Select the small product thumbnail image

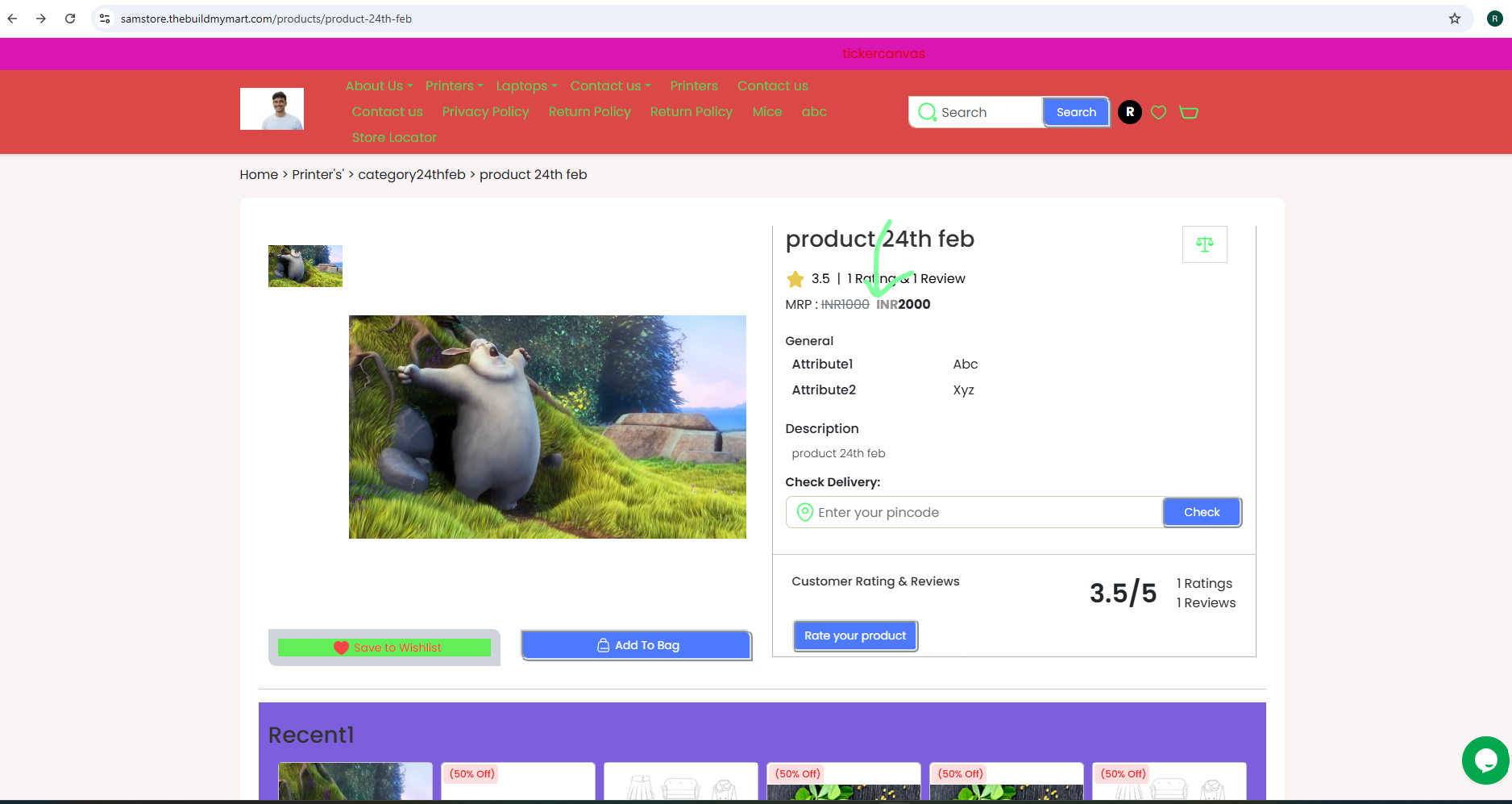pos(305,266)
